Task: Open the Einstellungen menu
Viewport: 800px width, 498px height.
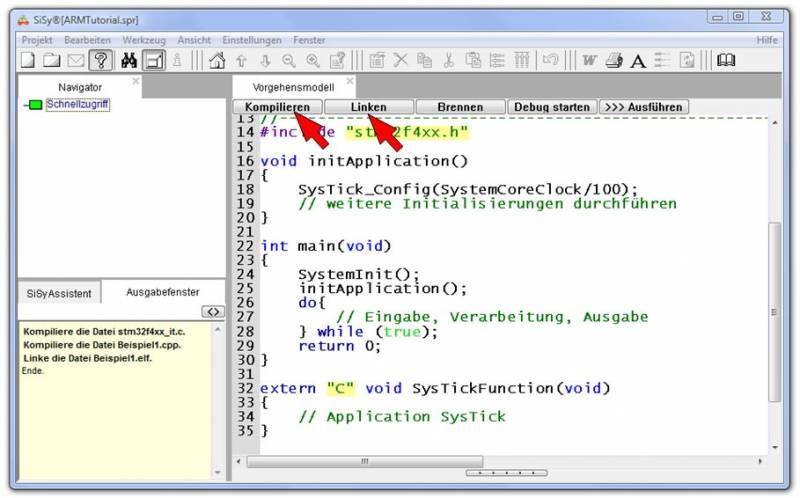Action: (252, 40)
